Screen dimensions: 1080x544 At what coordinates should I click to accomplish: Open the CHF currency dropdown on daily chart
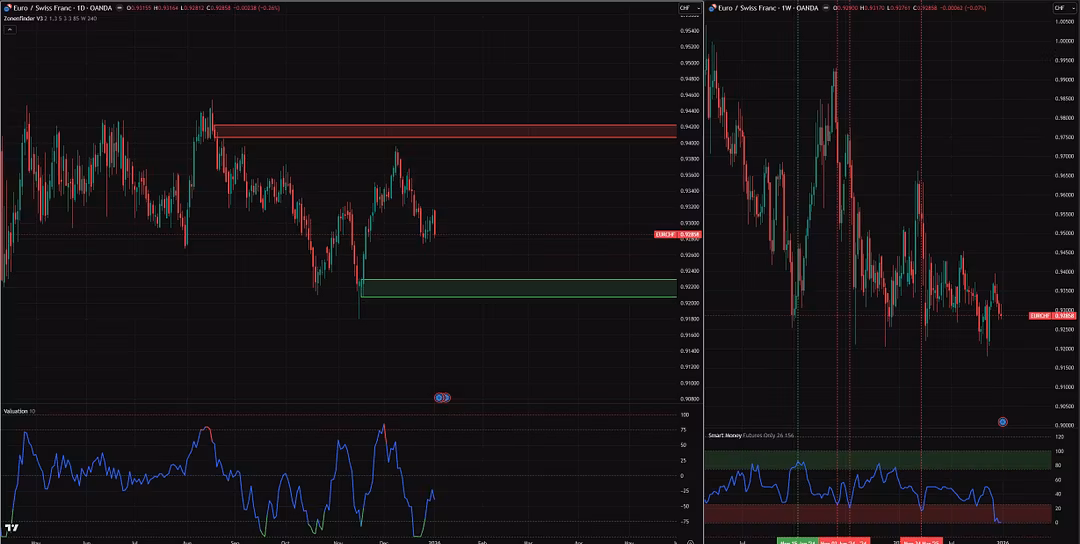[686, 8]
